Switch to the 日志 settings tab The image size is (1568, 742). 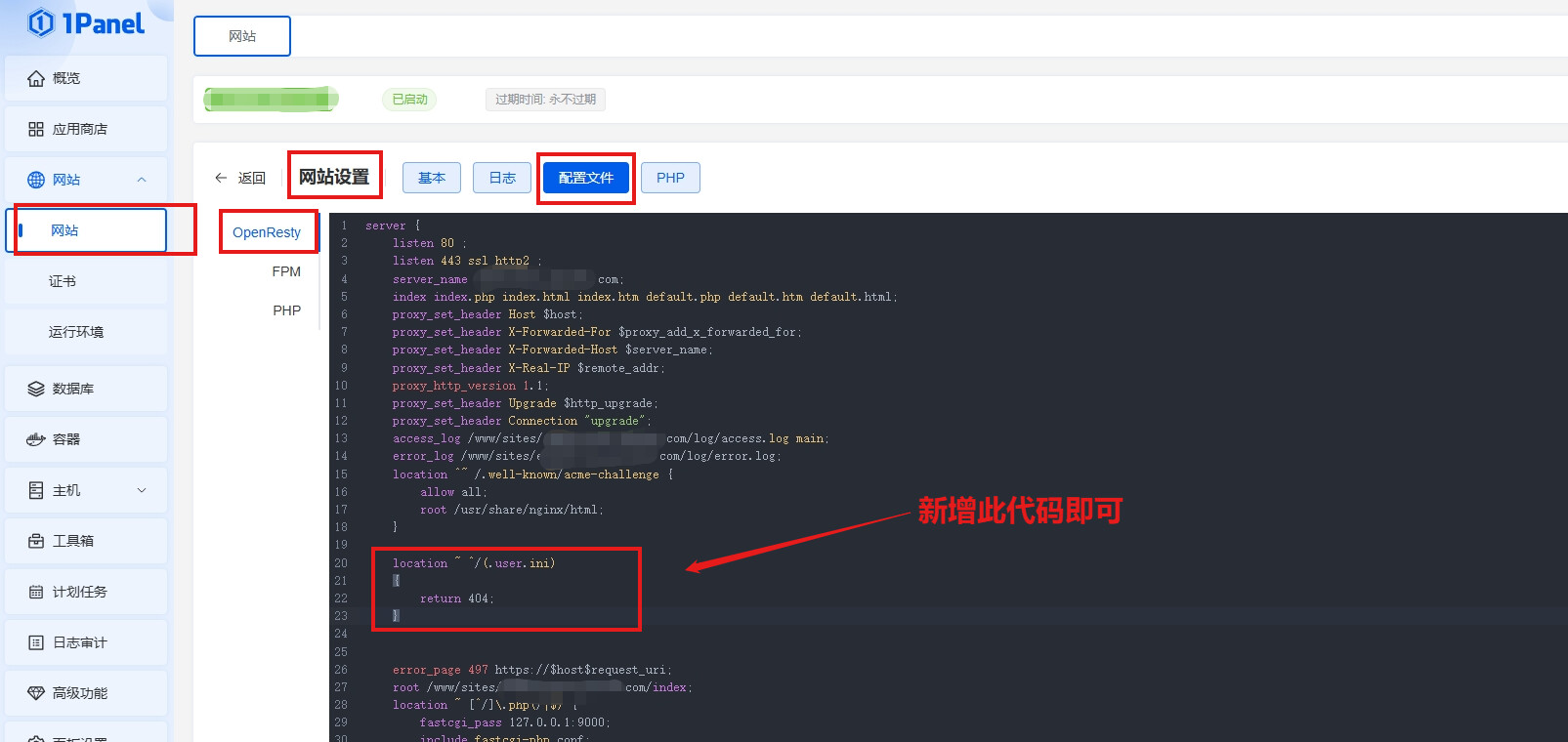pos(502,178)
